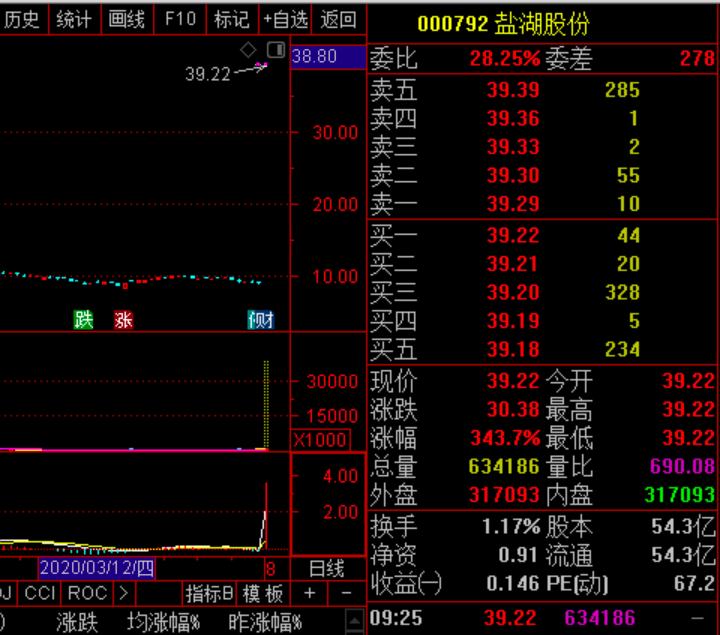The image size is (720, 635).
Task: Click the X1000 volume scale toggle
Action: pyautogui.click(x=320, y=440)
